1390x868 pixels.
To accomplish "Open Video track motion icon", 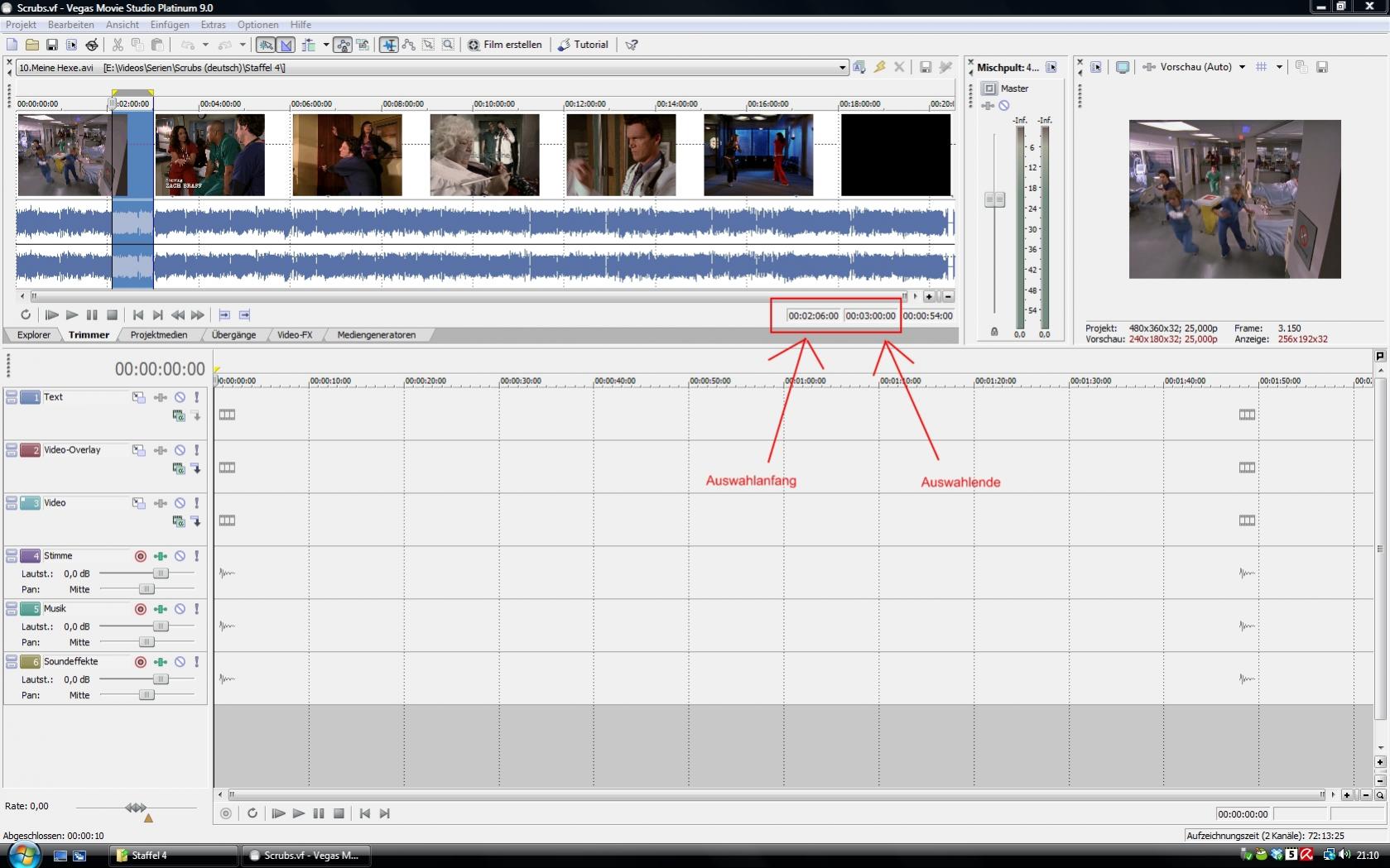I will tap(138, 503).
